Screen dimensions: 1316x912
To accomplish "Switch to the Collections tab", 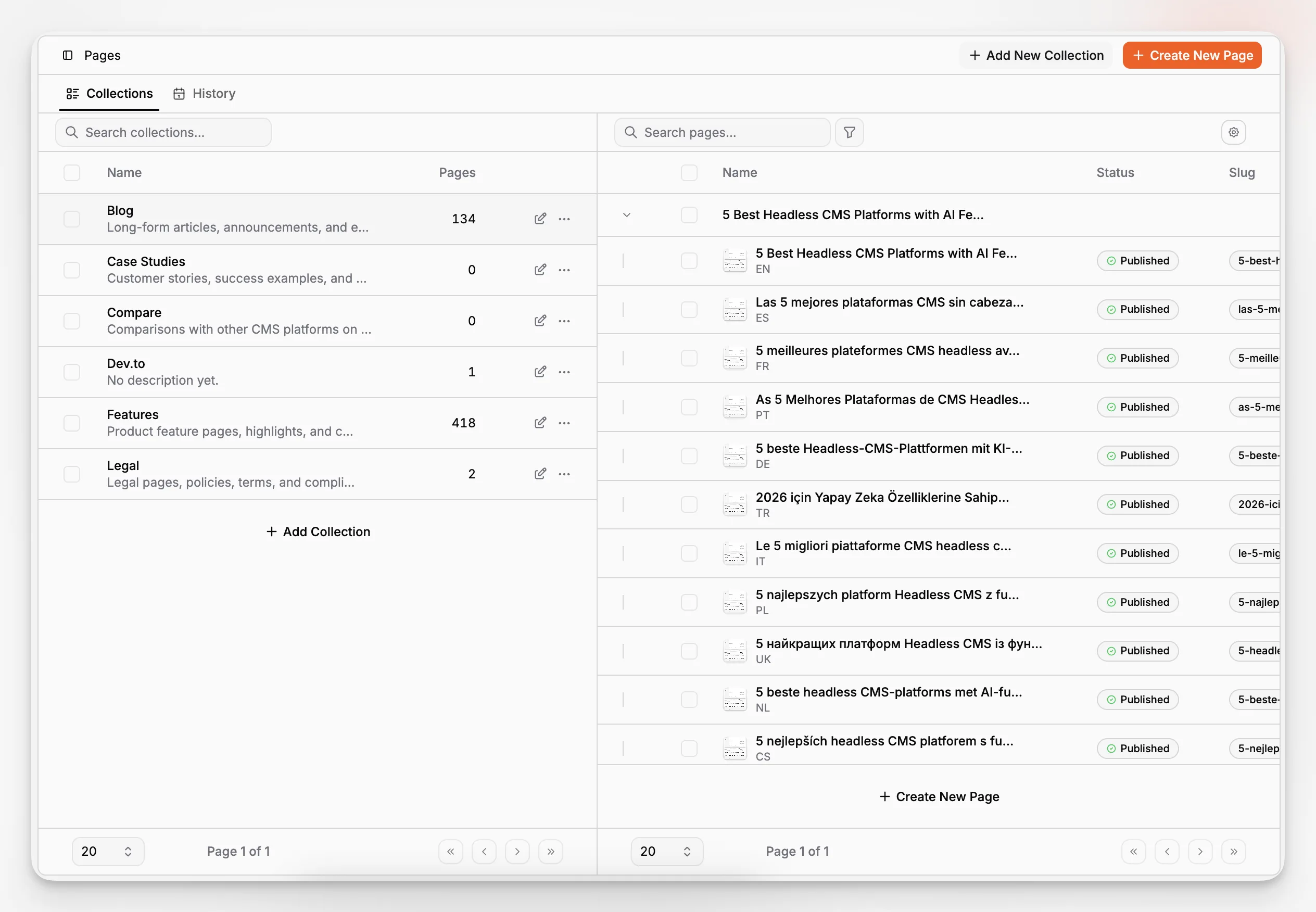I will pos(110,93).
